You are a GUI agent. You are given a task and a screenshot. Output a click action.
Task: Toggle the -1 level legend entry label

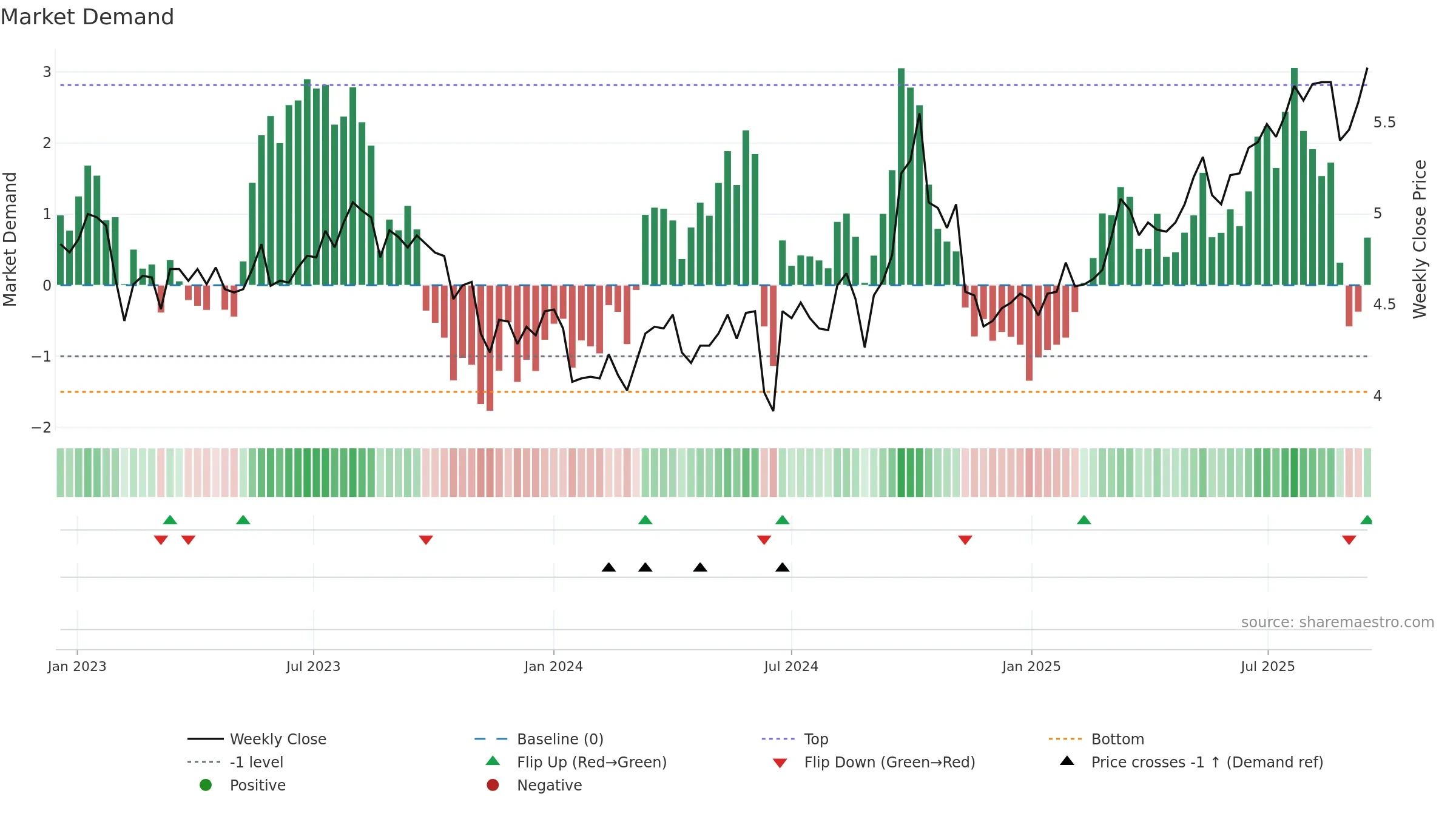[x=257, y=762]
